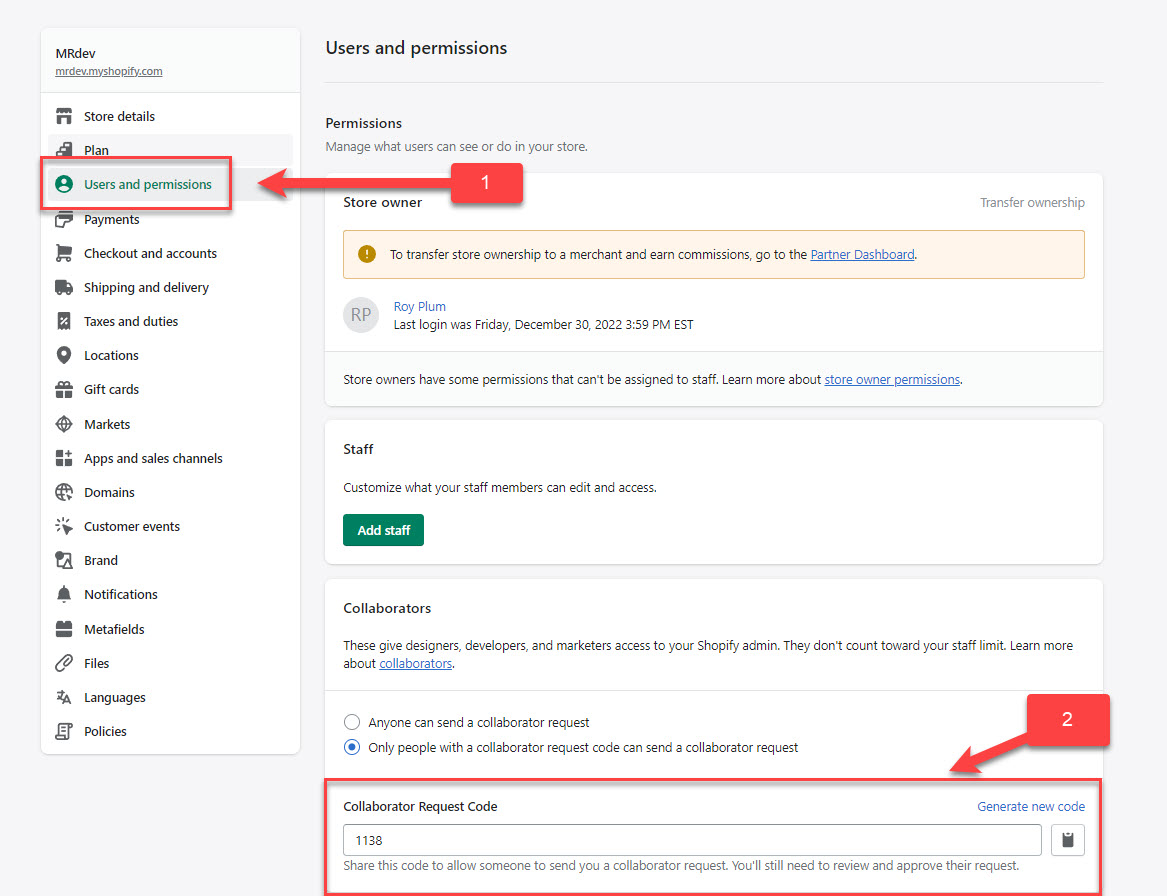The image size is (1167, 896).
Task: Select the Markets globe icon
Action: [x=62, y=423]
